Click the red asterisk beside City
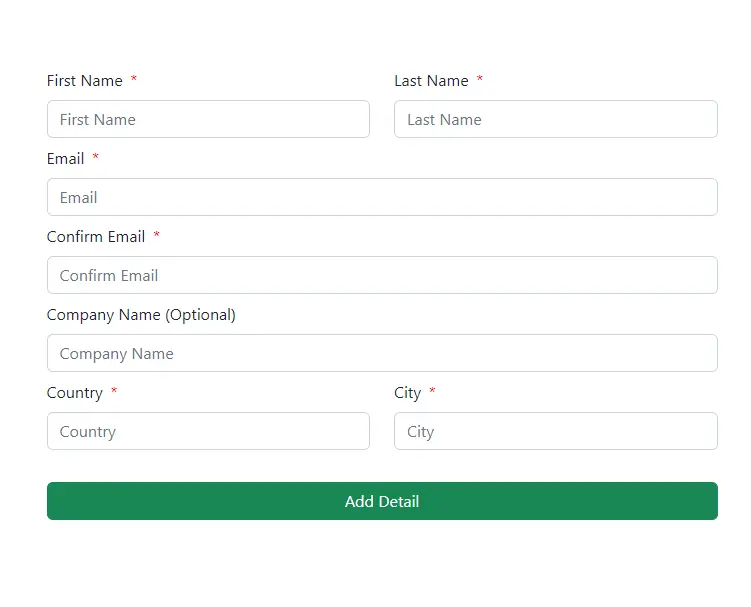 point(432,390)
